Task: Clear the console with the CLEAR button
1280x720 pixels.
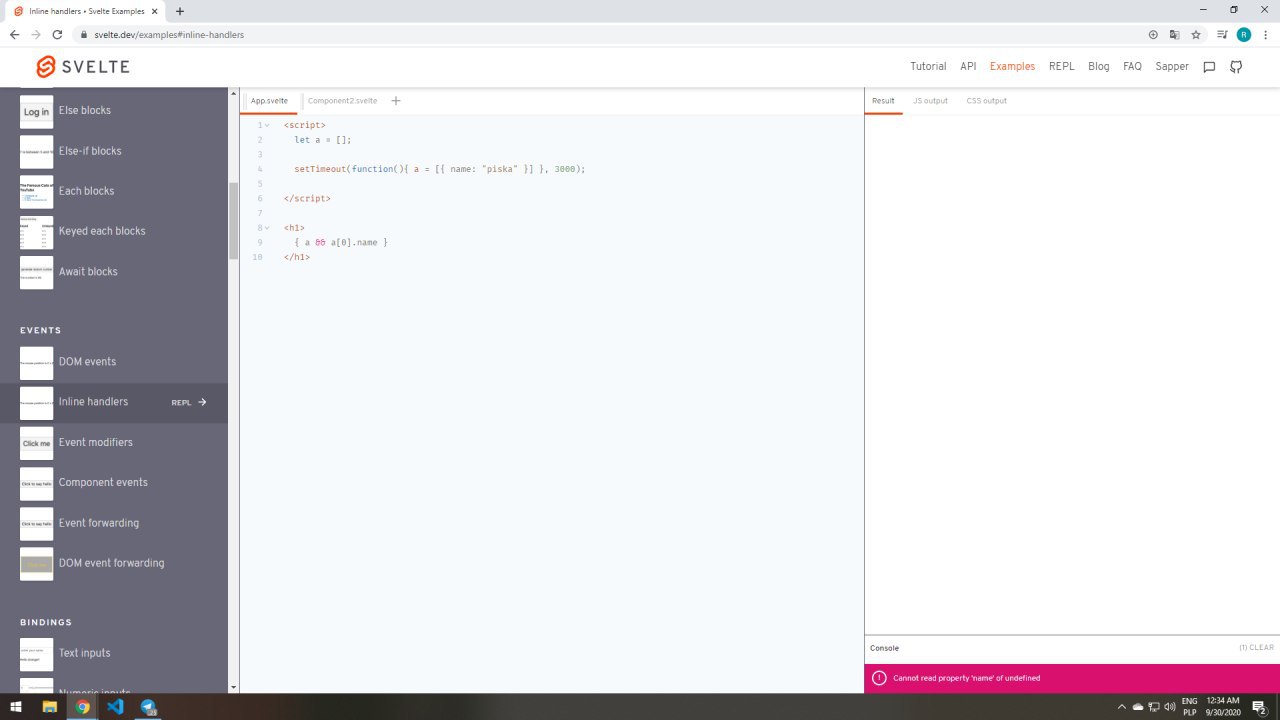Action: (x=1256, y=648)
